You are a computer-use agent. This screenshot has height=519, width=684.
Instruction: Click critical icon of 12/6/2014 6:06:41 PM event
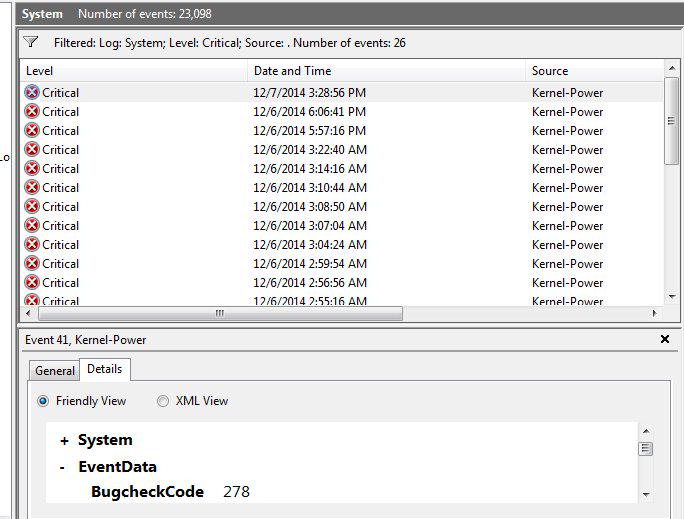click(32, 111)
